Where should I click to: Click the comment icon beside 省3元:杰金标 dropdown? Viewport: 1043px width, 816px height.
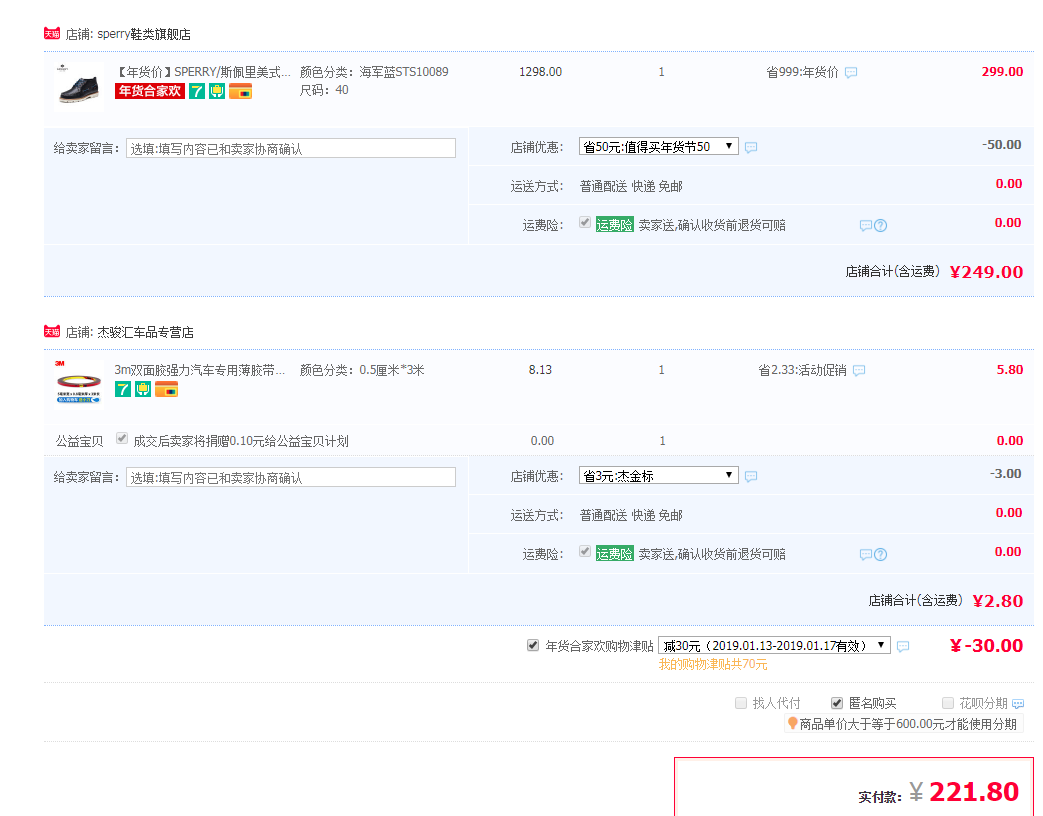[x=751, y=477]
